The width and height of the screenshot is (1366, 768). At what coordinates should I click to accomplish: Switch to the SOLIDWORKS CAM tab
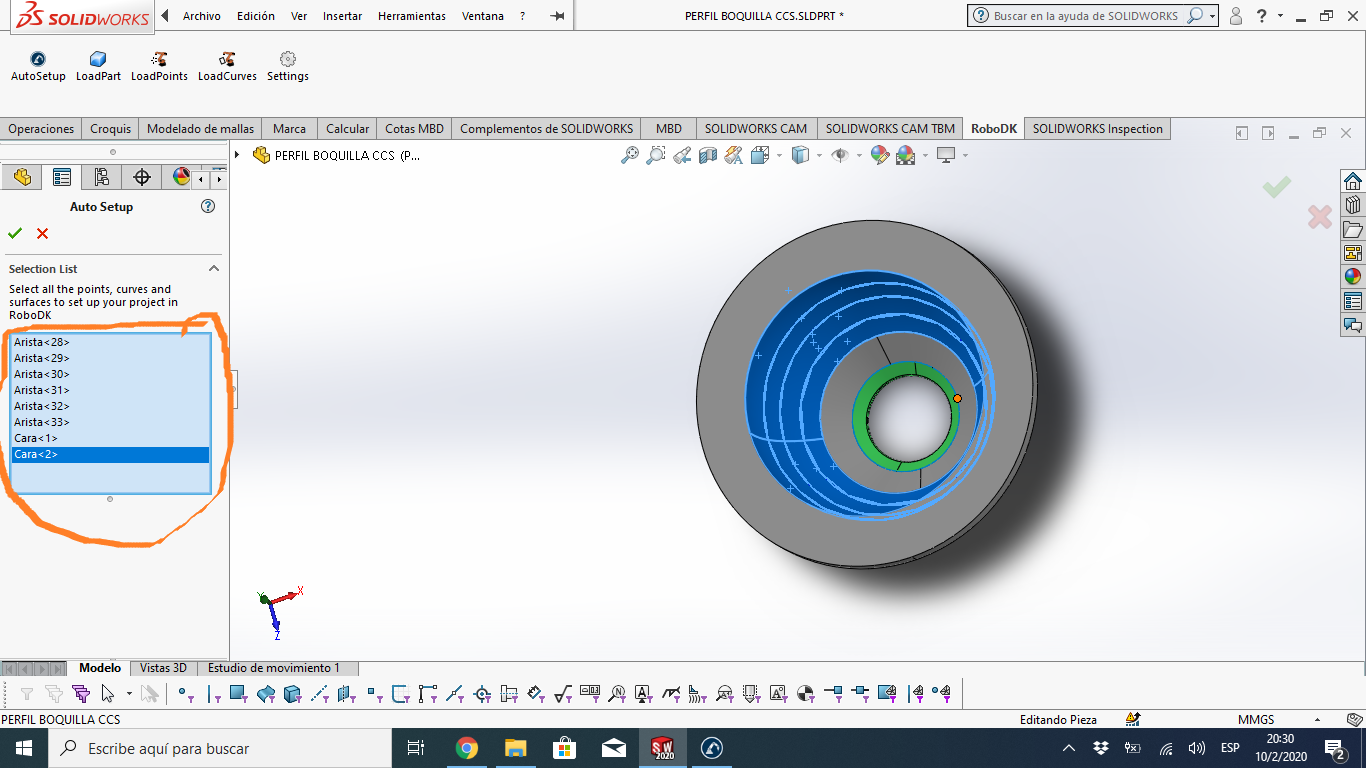tap(755, 129)
